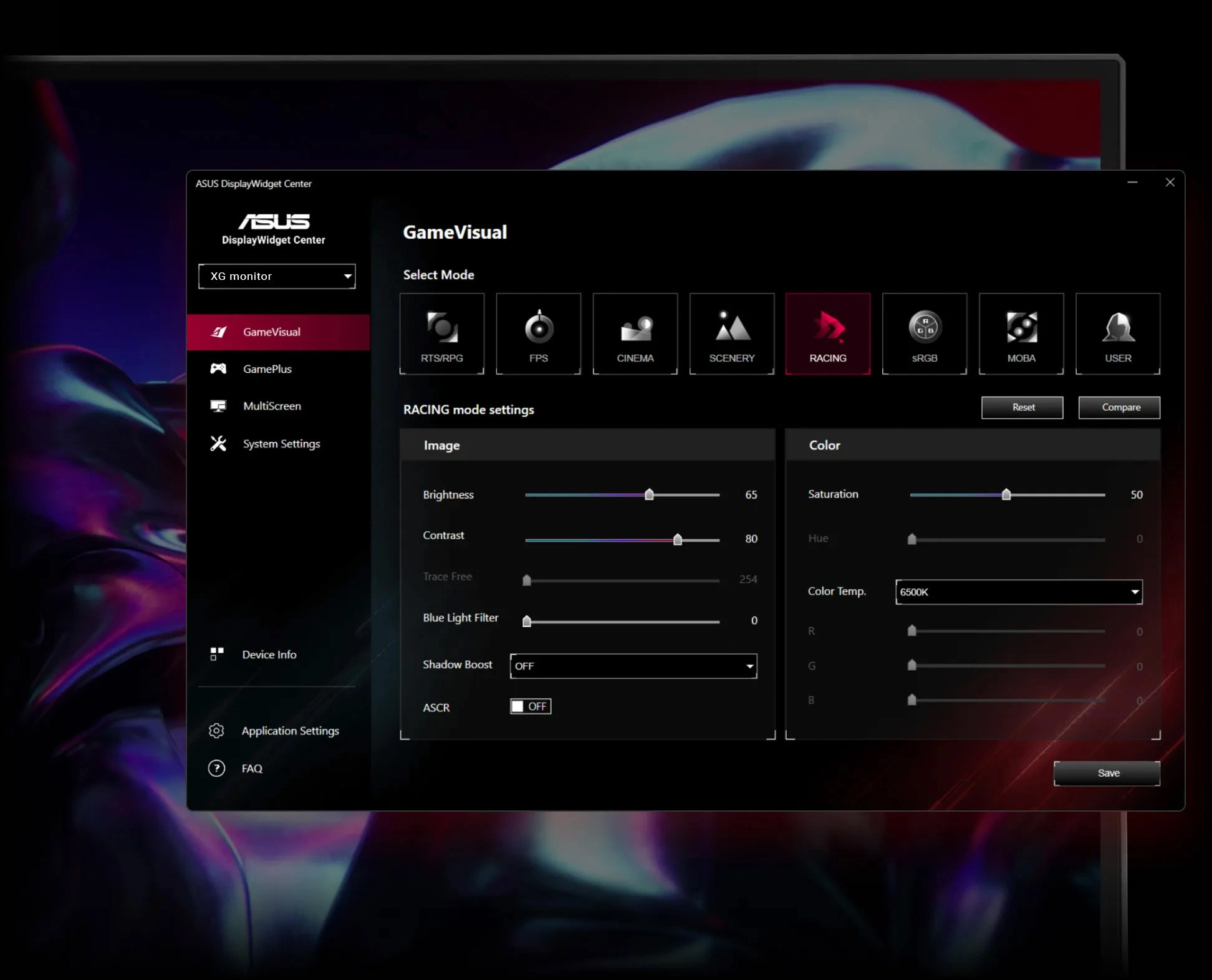Open the XG monitor dropdown

277,276
